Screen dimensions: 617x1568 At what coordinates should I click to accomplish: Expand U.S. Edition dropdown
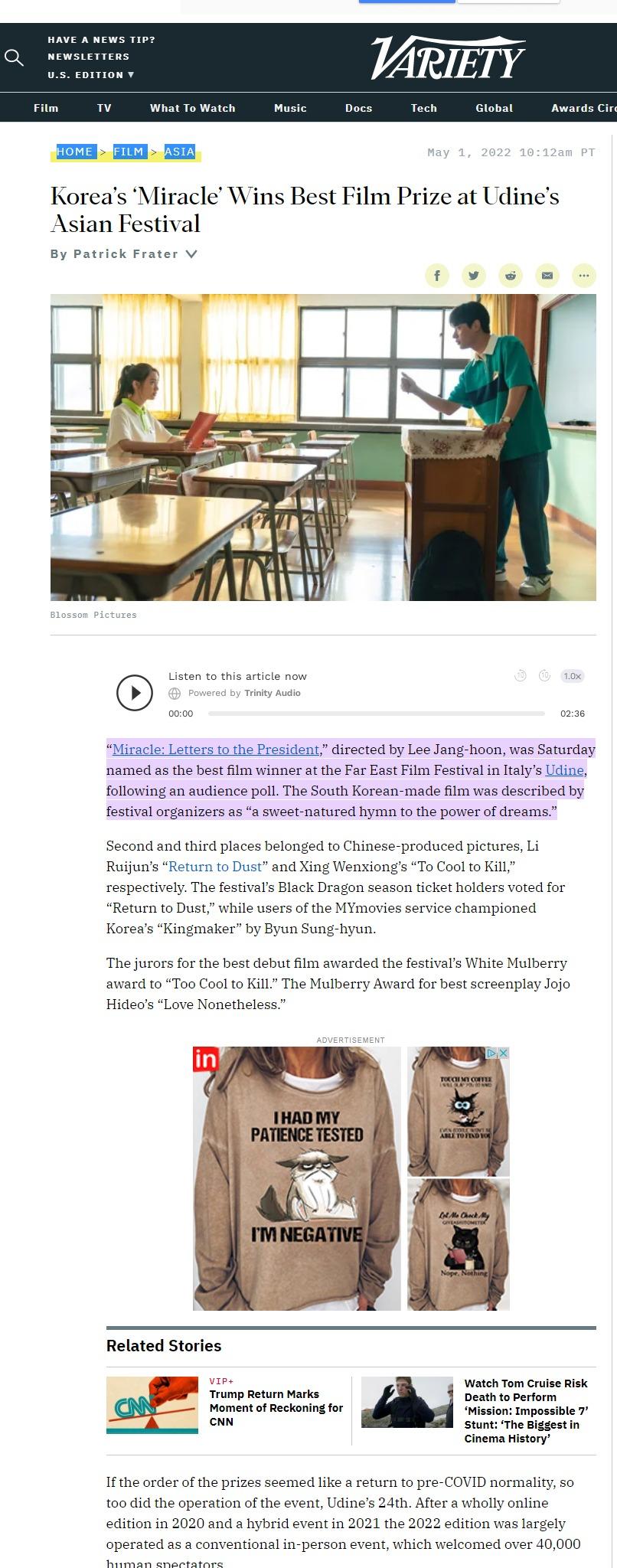point(90,75)
